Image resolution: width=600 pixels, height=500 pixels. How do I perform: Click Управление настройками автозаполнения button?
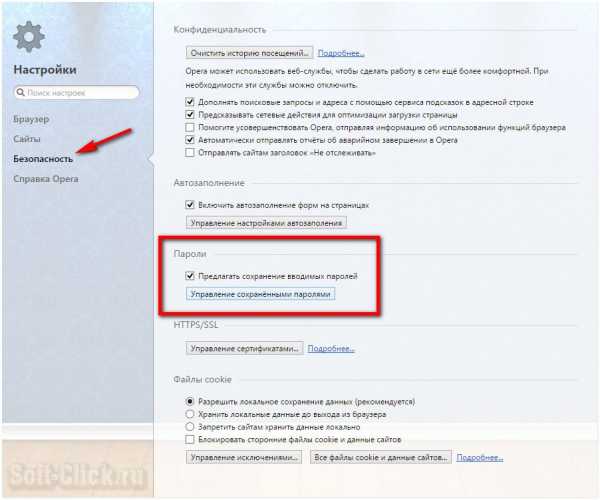[x=266, y=223]
